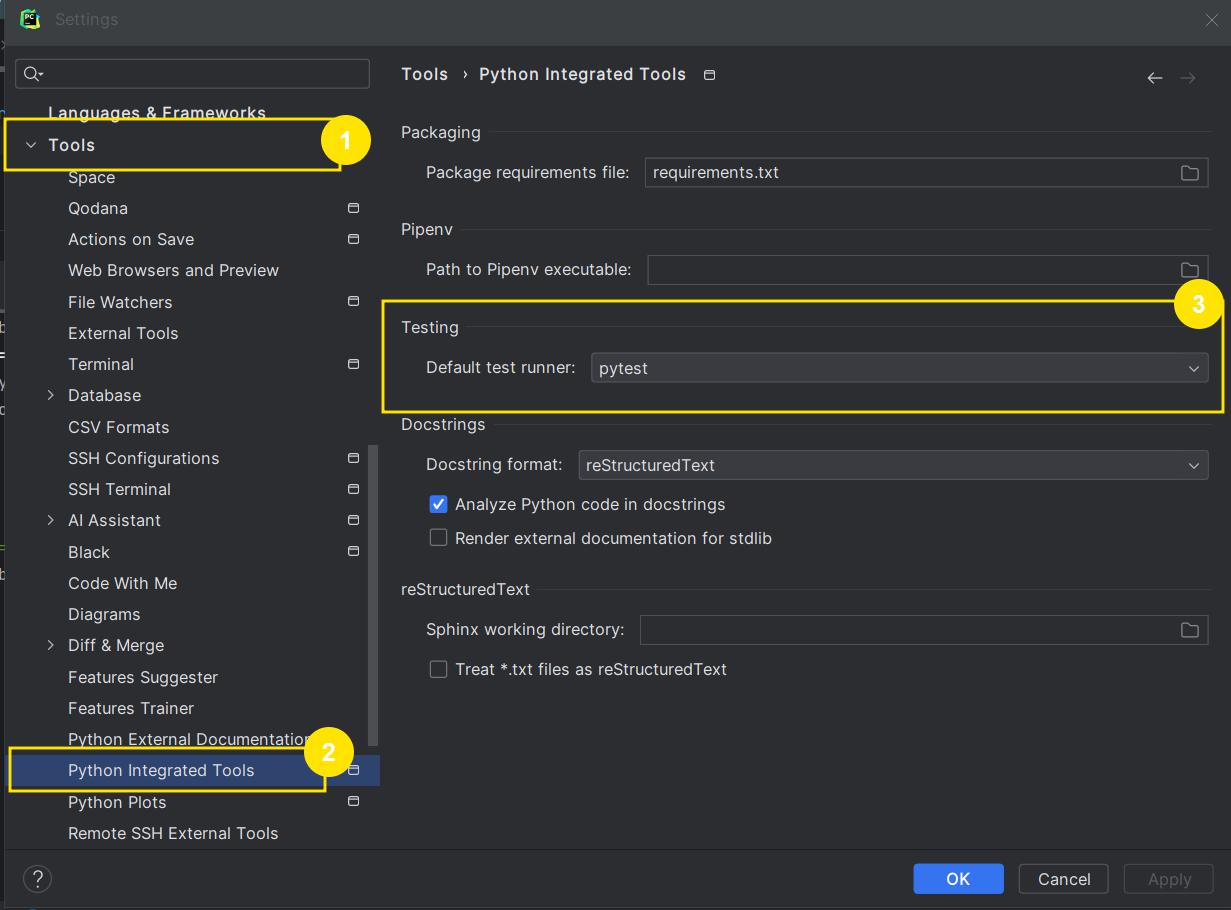This screenshot has height=910, width=1231.
Task: Click the Sphinx working directory field
Action: click(x=924, y=630)
